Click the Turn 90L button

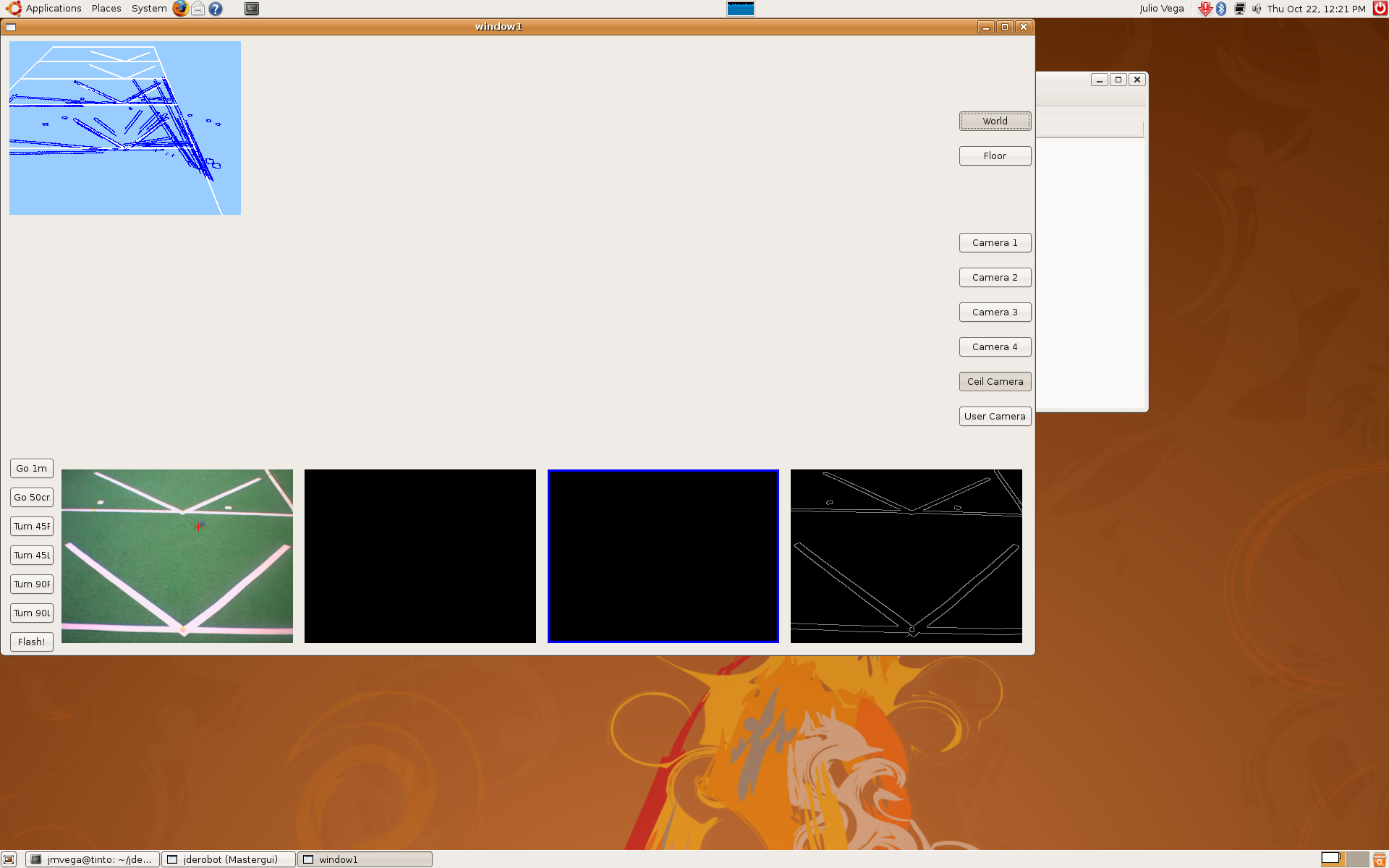tap(32, 613)
